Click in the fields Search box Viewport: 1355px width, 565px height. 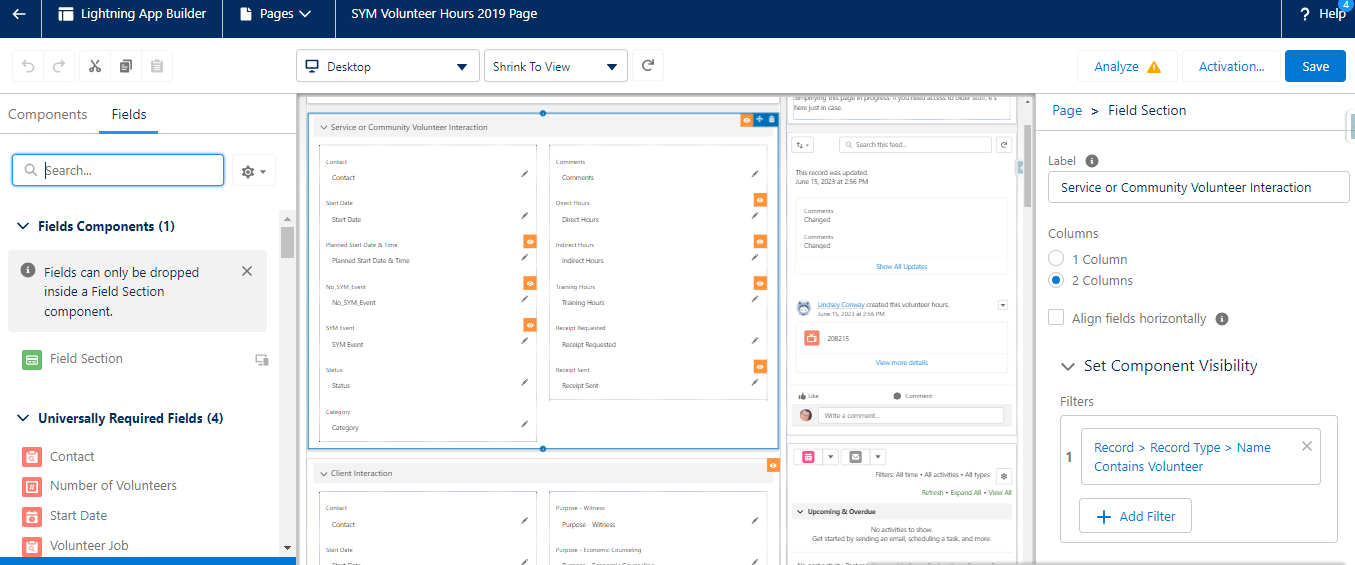[x=118, y=170]
